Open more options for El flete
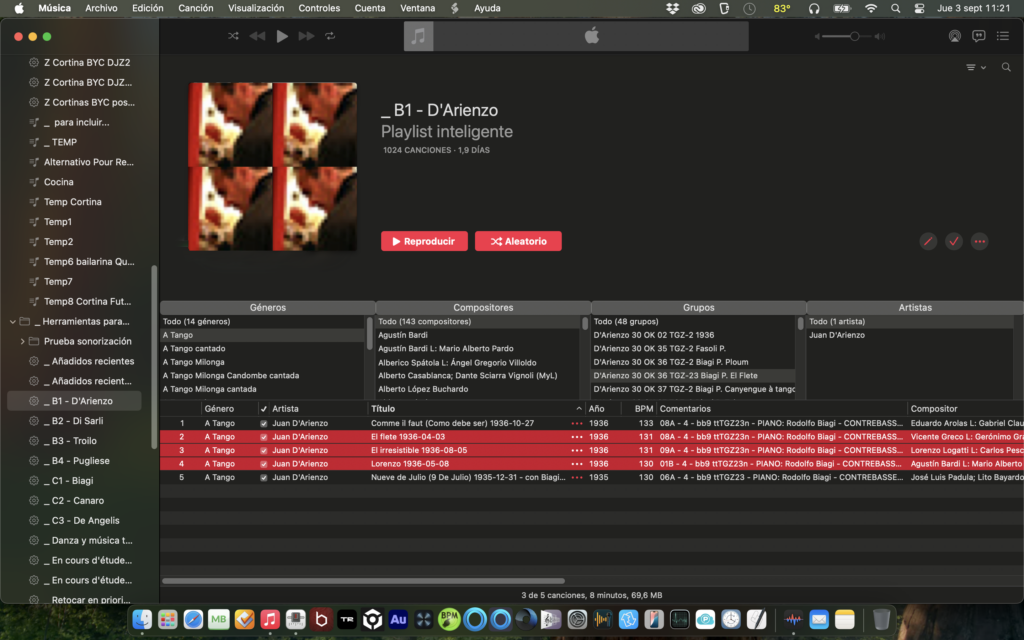 coord(577,437)
